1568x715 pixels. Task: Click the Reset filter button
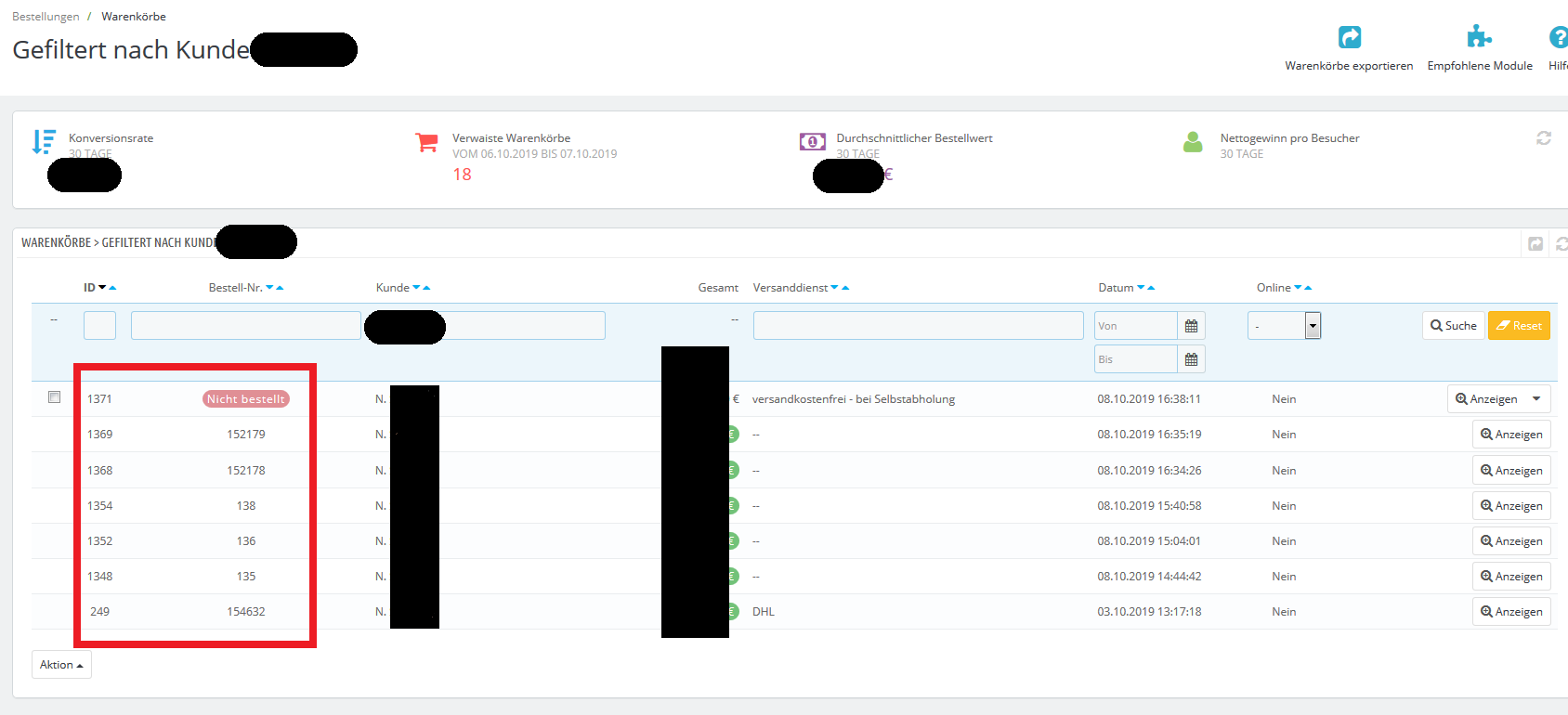[x=1519, y=326]
